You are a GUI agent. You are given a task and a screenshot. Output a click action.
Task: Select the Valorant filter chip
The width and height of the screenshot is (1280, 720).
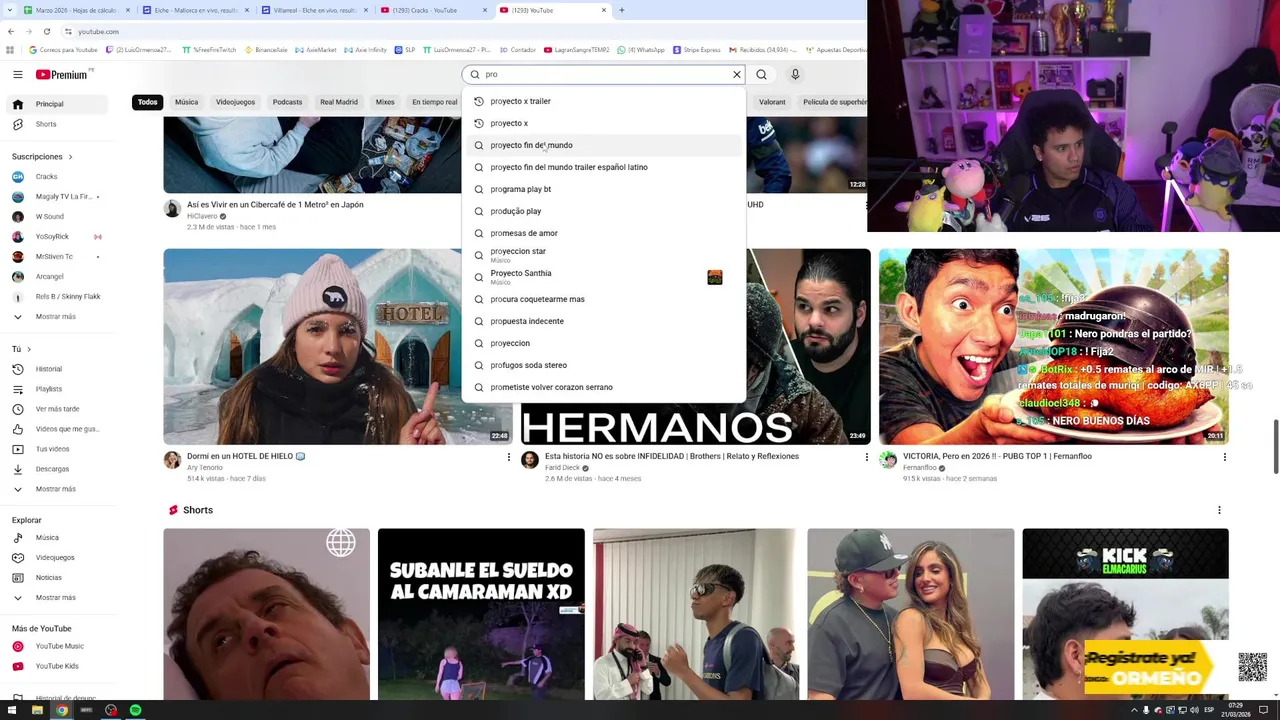click(x=772, y=102)
